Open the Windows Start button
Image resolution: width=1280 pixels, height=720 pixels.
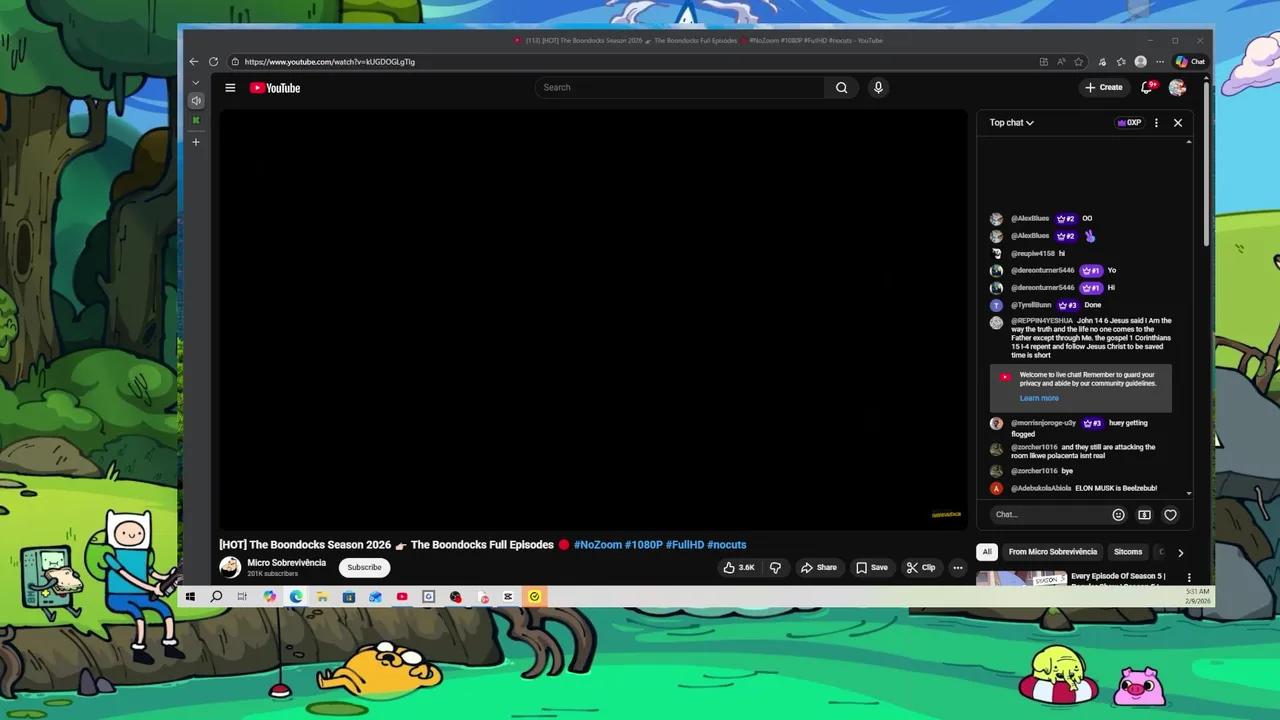190,597
